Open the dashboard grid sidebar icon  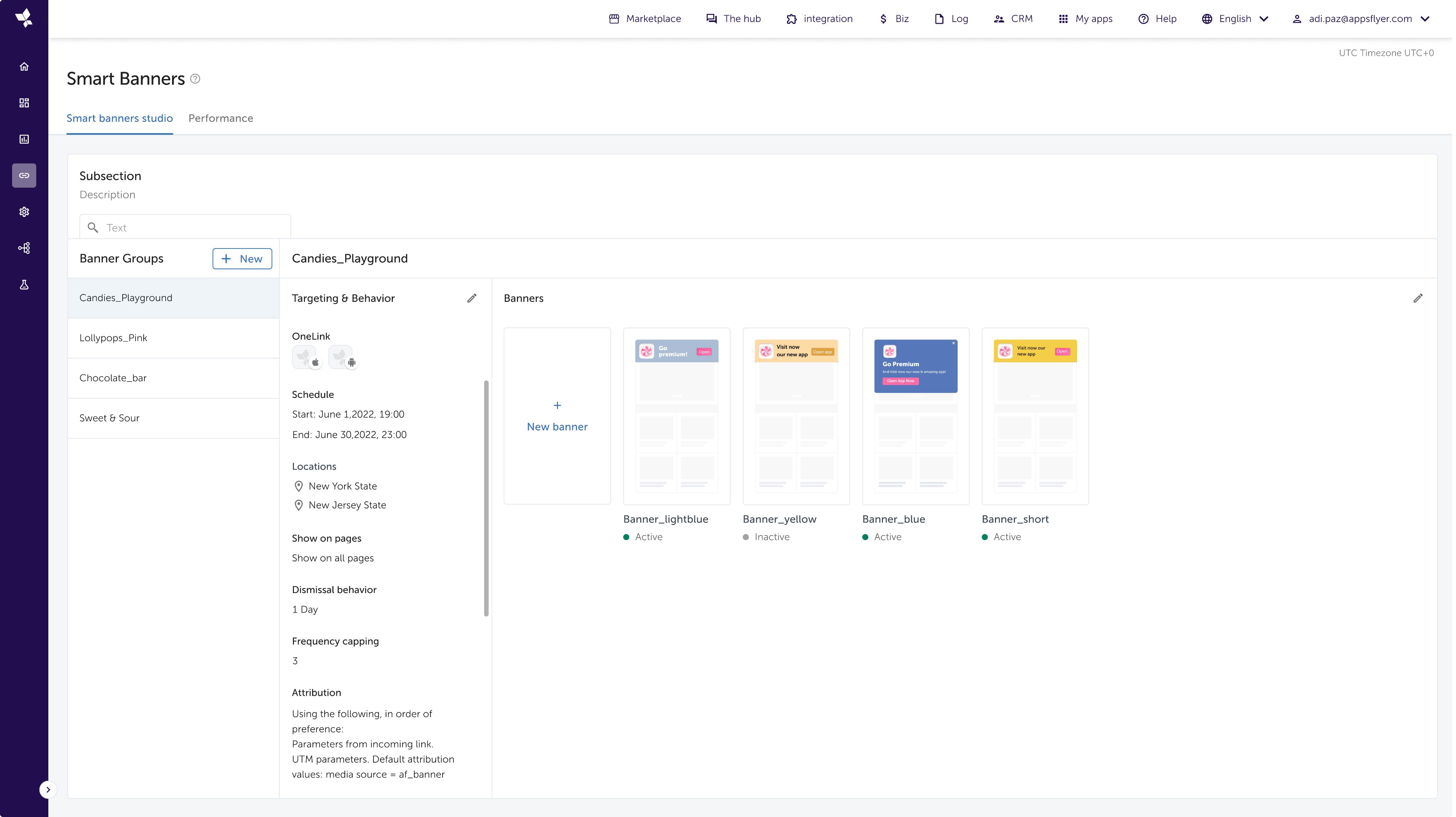(24, 103)
